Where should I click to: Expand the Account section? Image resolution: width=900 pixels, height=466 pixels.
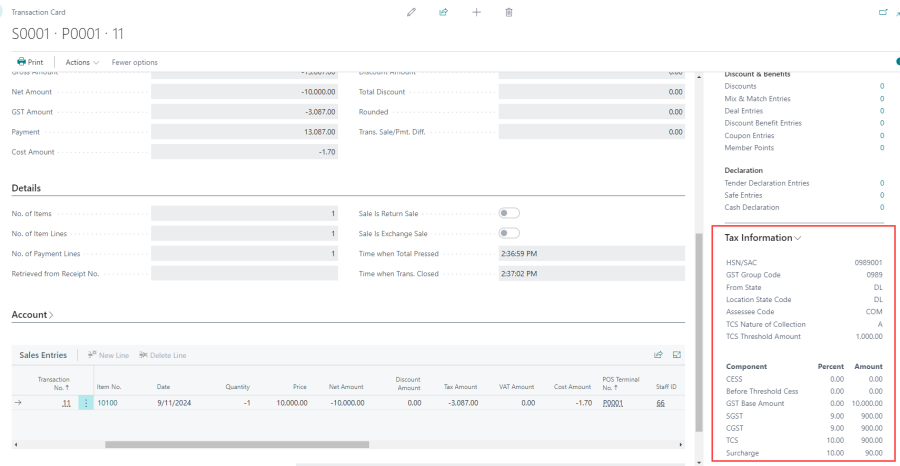[33, 315]
